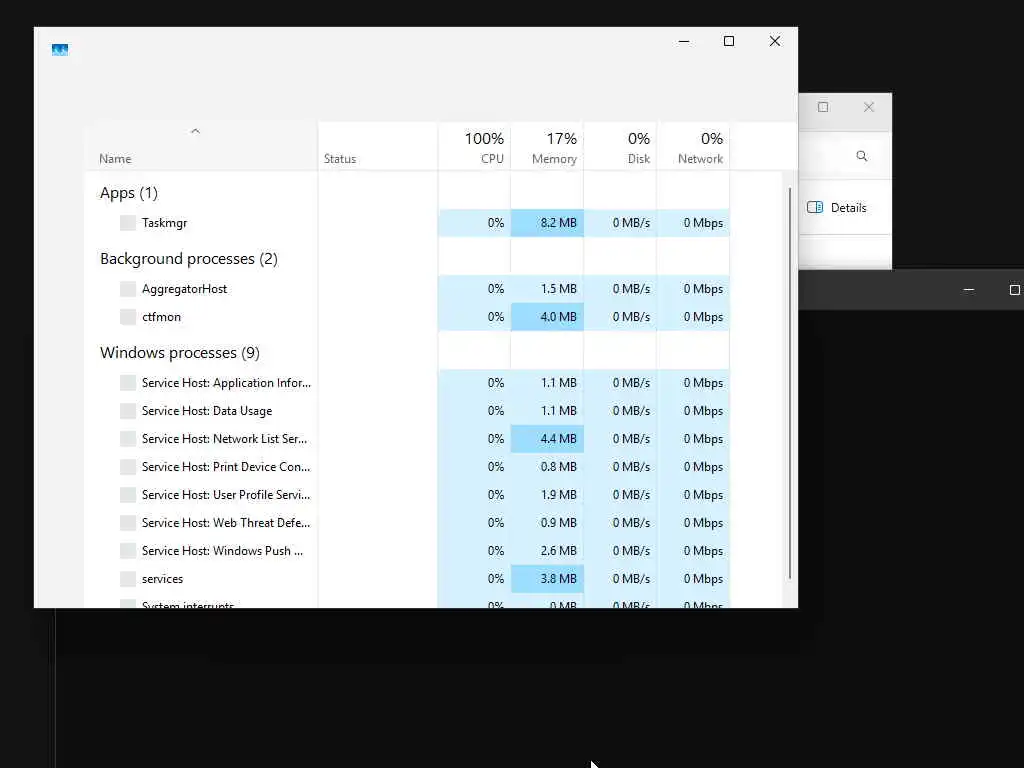This screenshot has height=768, width=1024.
Task: Collapse the Apps (1) group
Action: tap(129, 193)
